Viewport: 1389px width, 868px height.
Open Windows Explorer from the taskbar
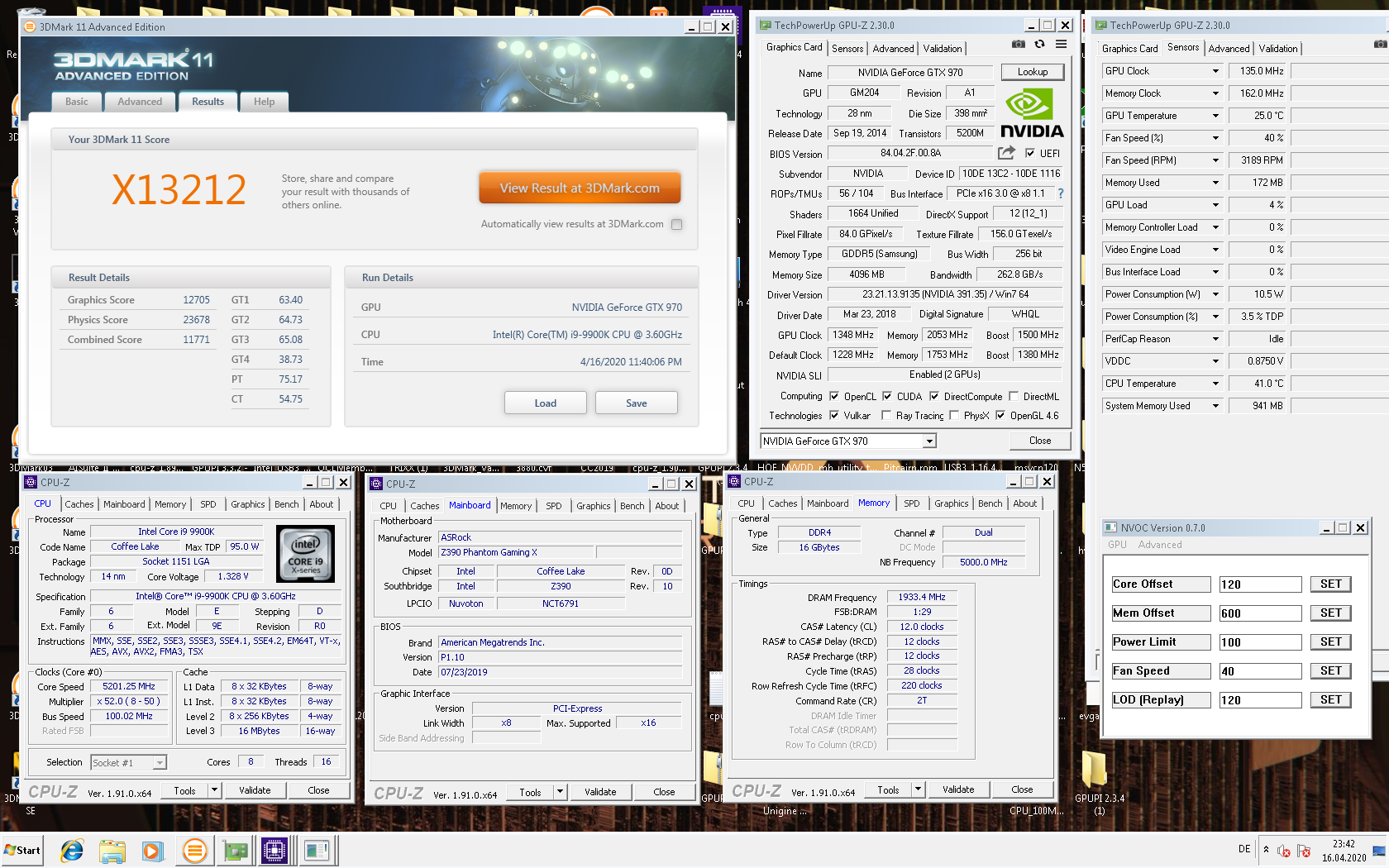tap(112, 850)
